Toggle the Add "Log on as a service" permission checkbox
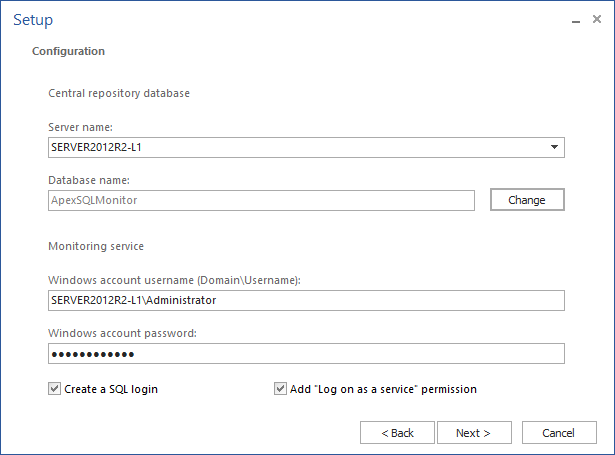615x455 pixels. [x=280, y=389]
